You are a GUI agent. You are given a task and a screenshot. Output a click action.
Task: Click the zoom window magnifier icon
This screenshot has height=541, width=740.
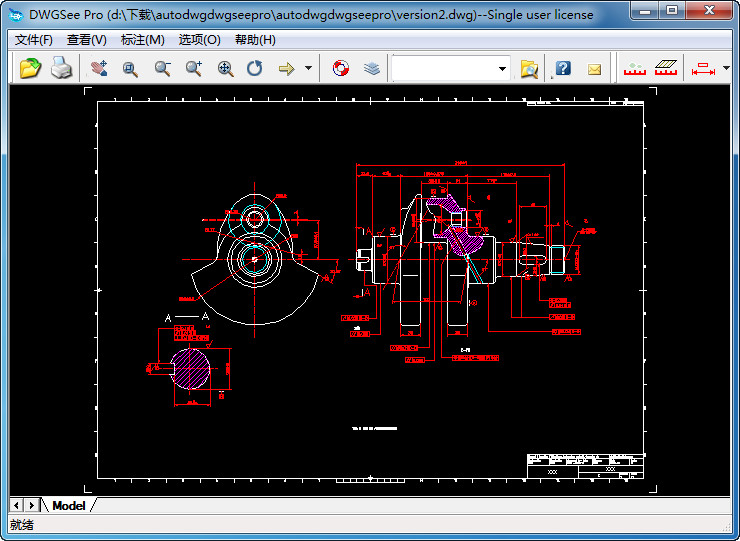tap(130, 69)
